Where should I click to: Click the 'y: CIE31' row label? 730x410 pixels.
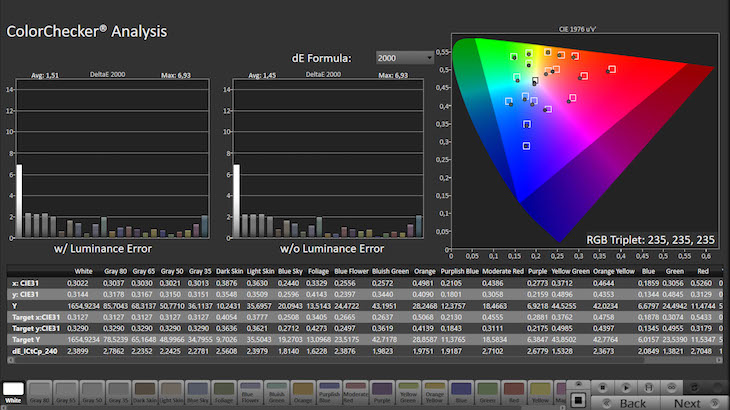click(25, 295)
